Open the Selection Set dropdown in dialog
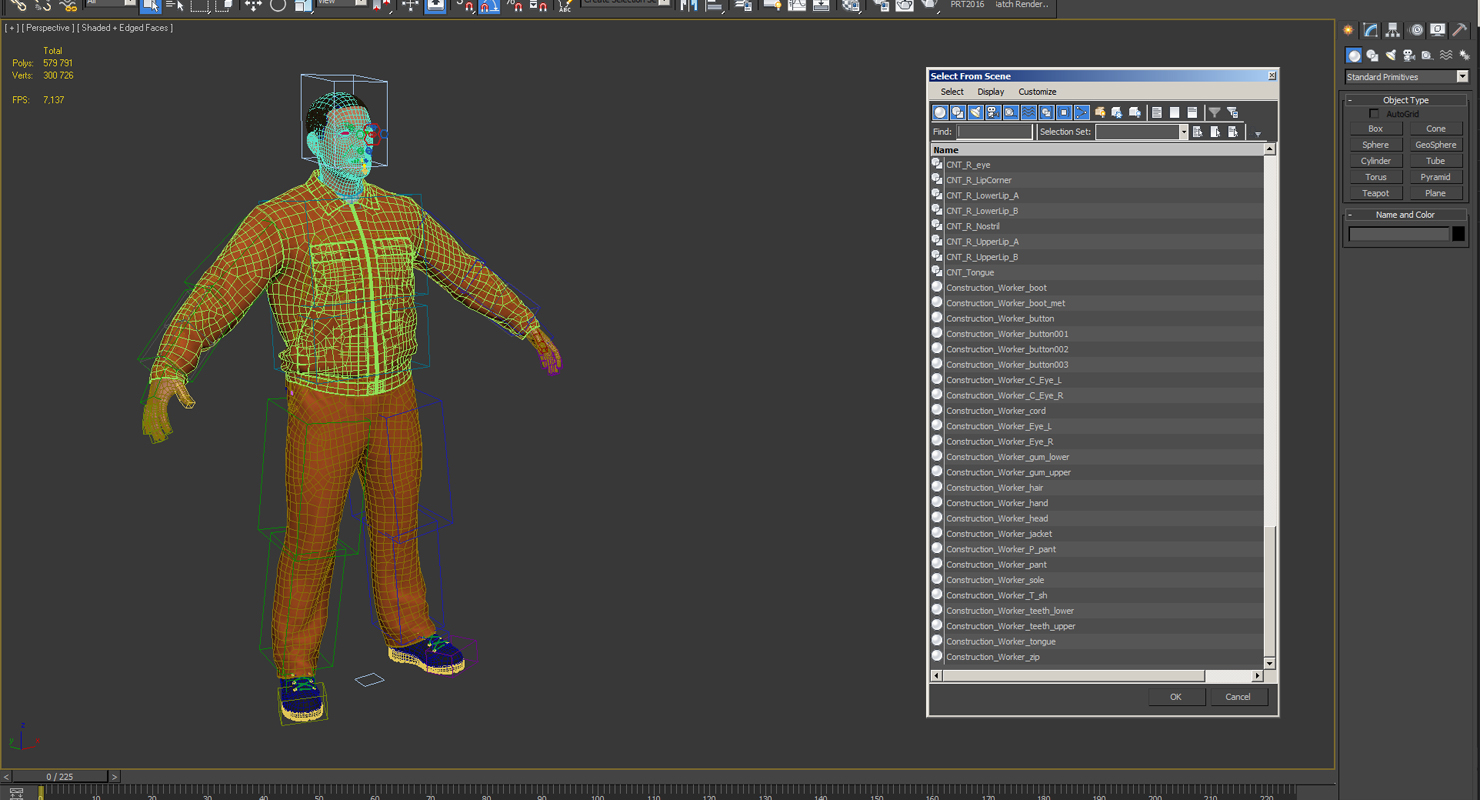This screenshot has width=1480, height=800. pyautogui.click(x=1183, y=132)
